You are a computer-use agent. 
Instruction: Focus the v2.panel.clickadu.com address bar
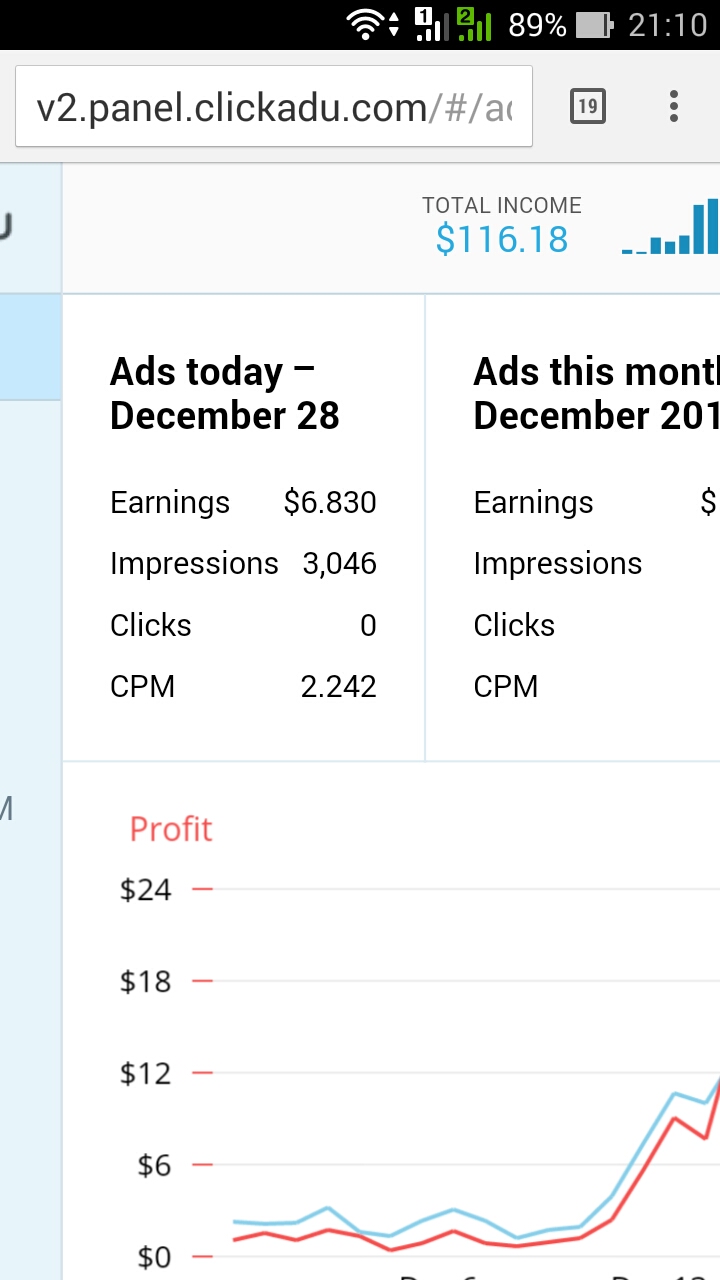click(x=273, y=107)
